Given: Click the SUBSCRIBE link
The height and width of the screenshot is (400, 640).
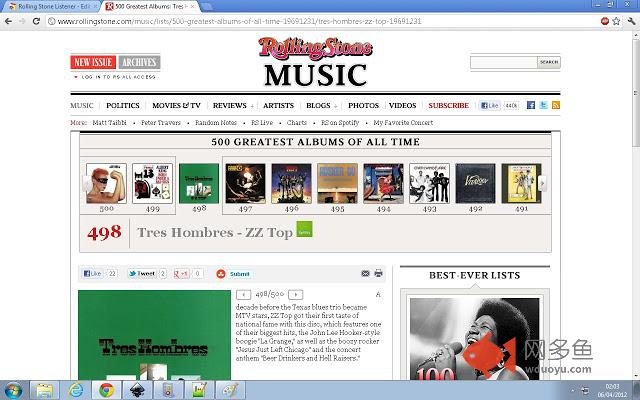Looking at the screenshot, I should [449, 105].
